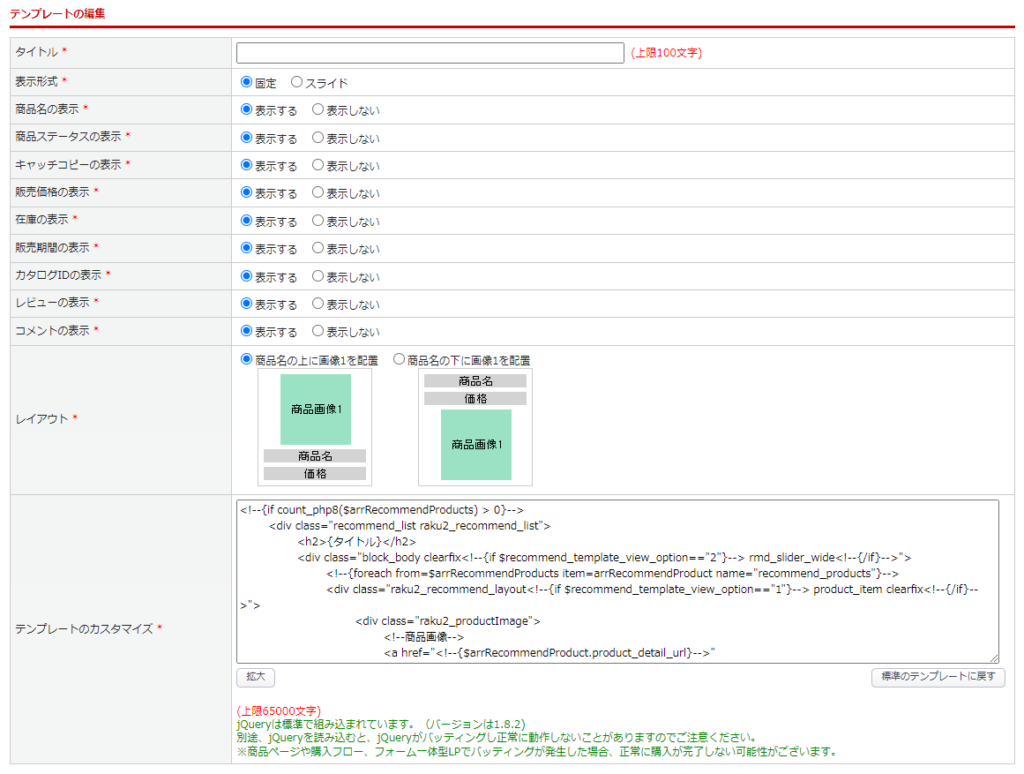The height and width of the screenshot is (774, 1024).
Task: Select 表示する for 販売期間の表示
Action: 247,248
